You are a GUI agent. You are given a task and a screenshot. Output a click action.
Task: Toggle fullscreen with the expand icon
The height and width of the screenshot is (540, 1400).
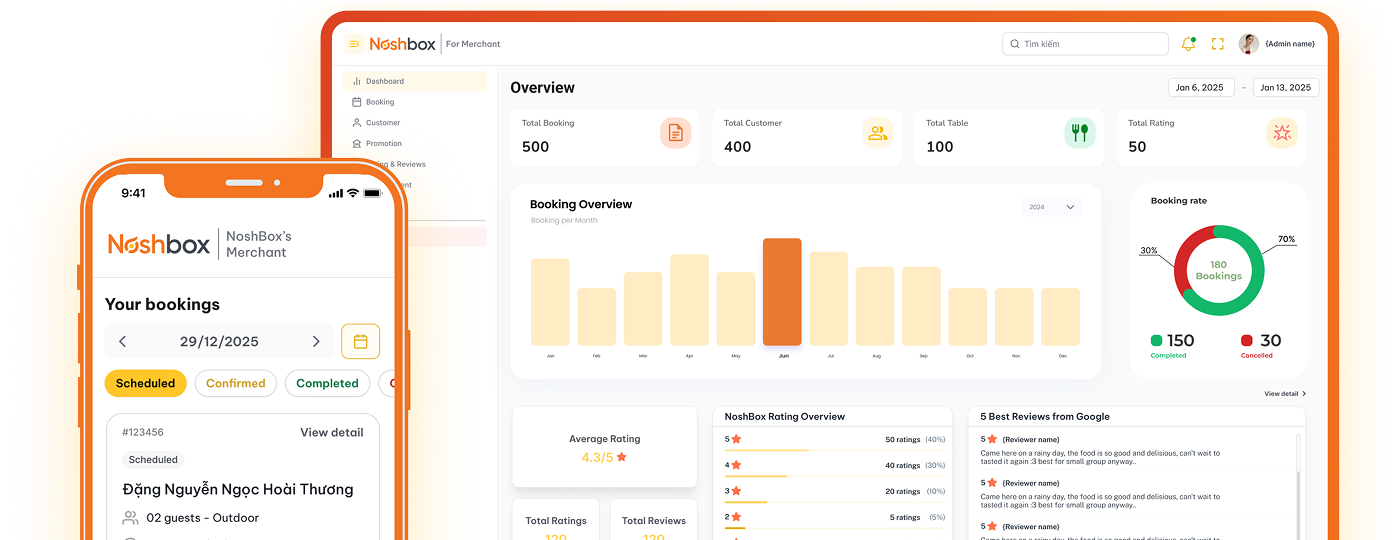(1217, 44)
